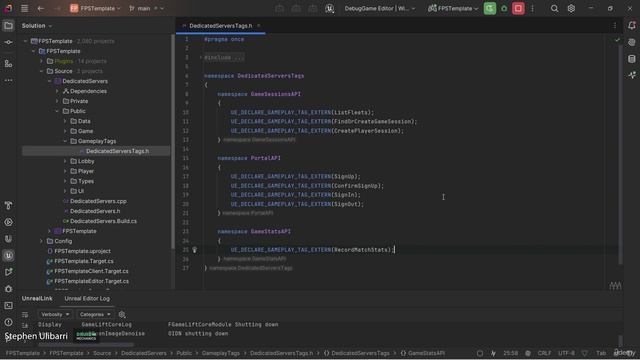Click DedicatedServers breadcrumb in status bar
The image size is (640, 360).
[144, 353]
